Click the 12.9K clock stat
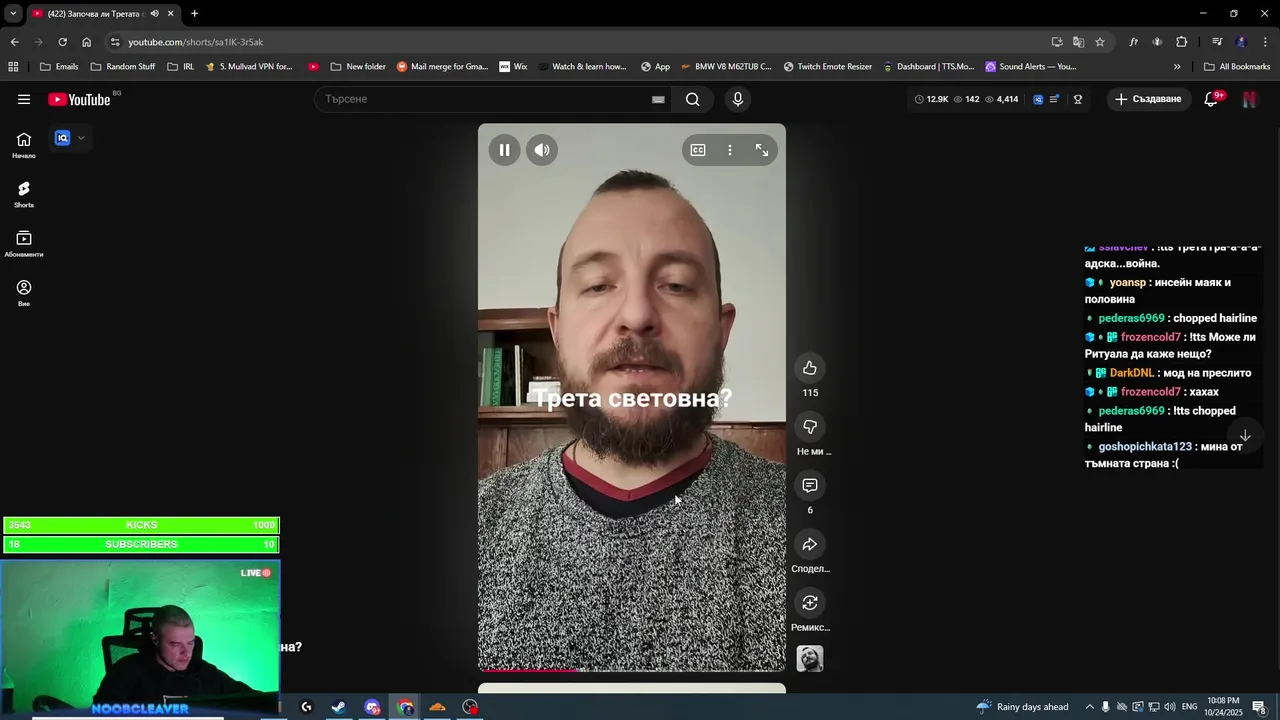 tap(931, 99)
